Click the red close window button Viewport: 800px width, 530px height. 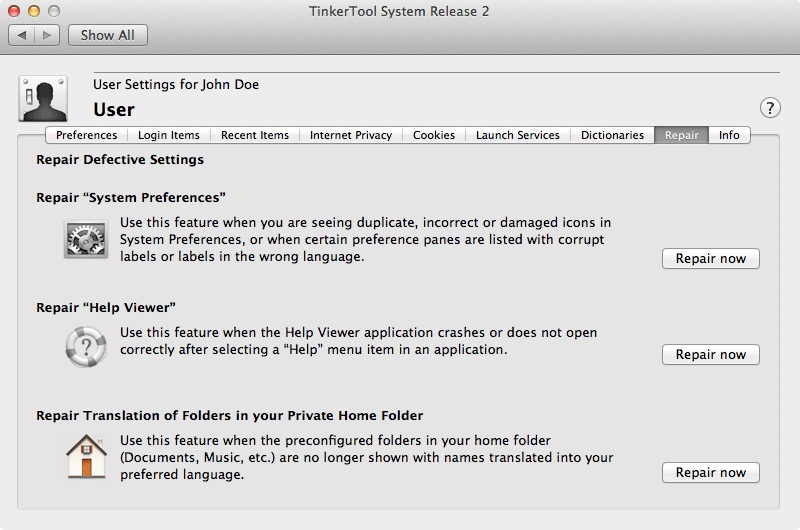click(x=14, y=10)
